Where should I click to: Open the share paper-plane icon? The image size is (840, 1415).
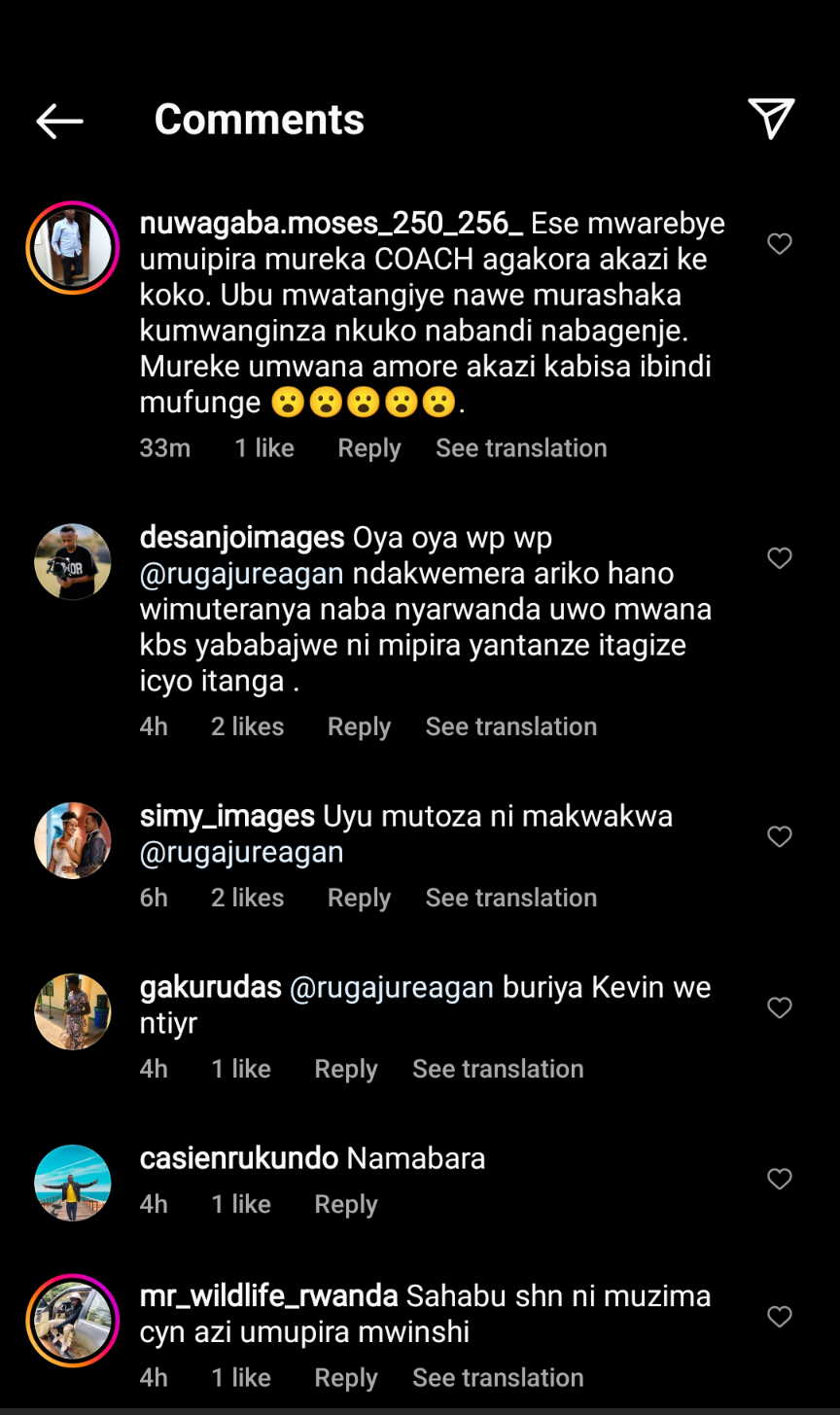pyautogui.click(x=771, y=119)
